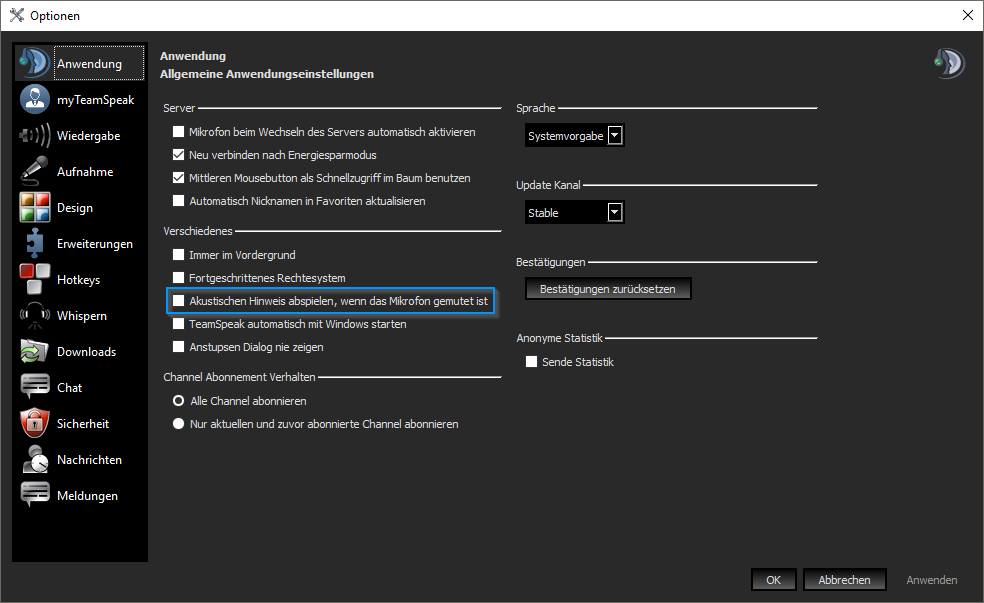Close the Optionen dialog window
The image size is (984, 603).
pyautogui.click(x=968, y=15)
